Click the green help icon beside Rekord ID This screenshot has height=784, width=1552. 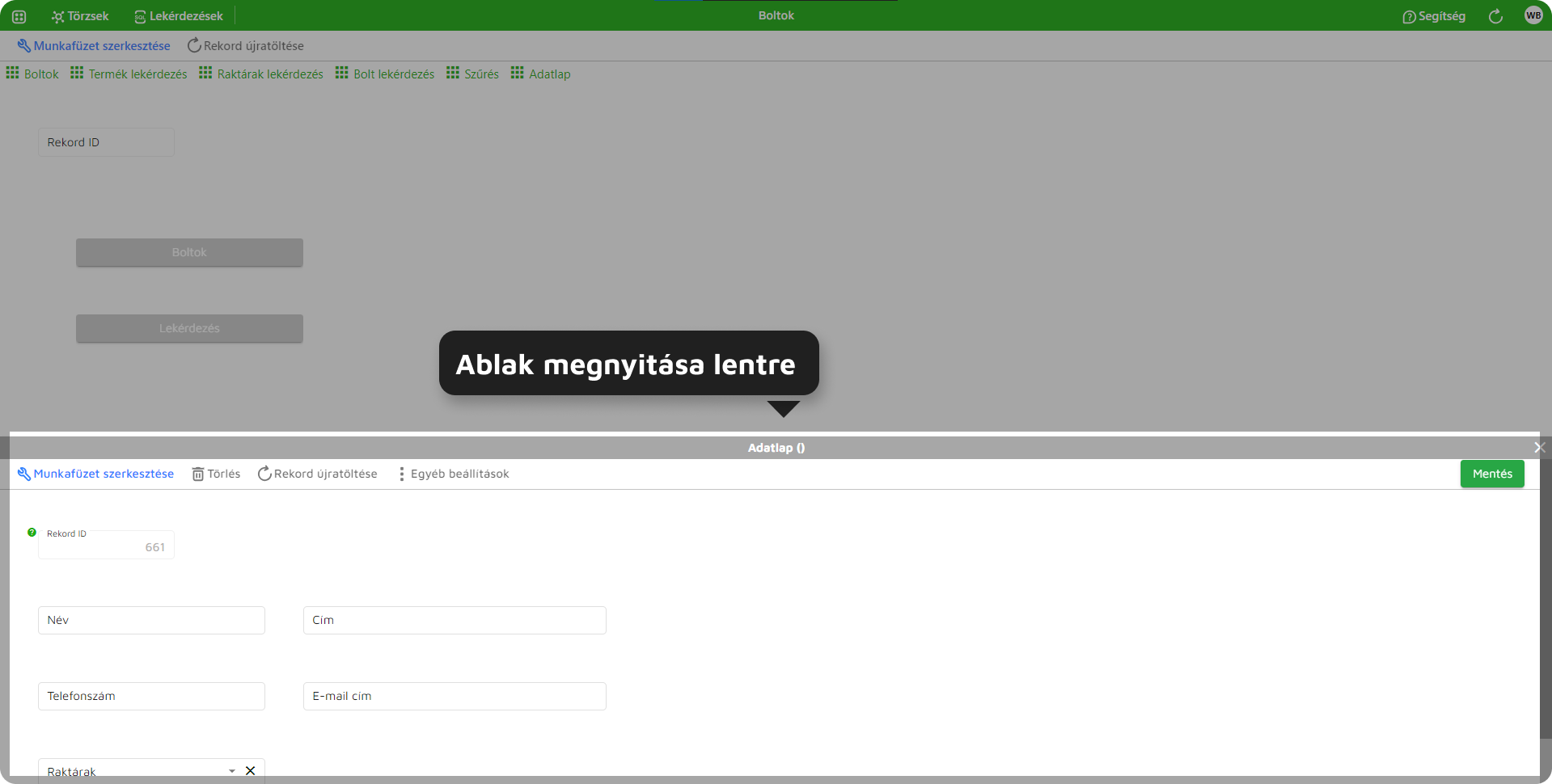click(32, 533)
